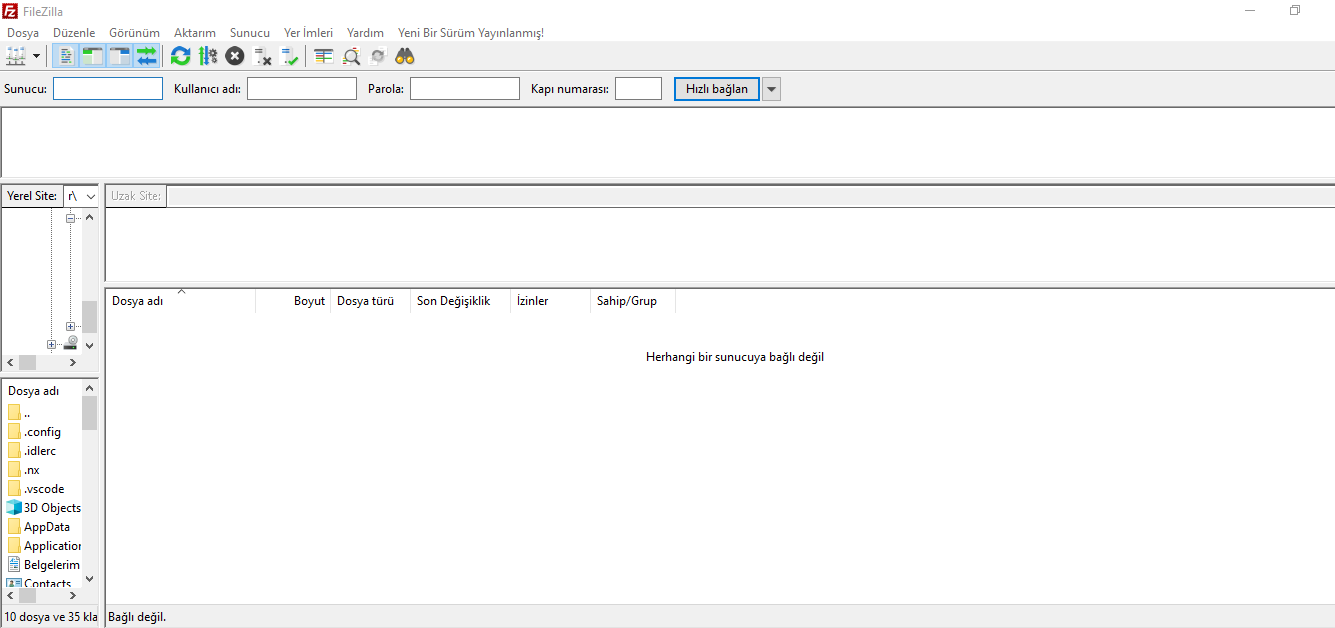Viewport: 1335px width, 628px height.
Task: Sort remote list by Dosya adı column
Action: pos(180,301)
